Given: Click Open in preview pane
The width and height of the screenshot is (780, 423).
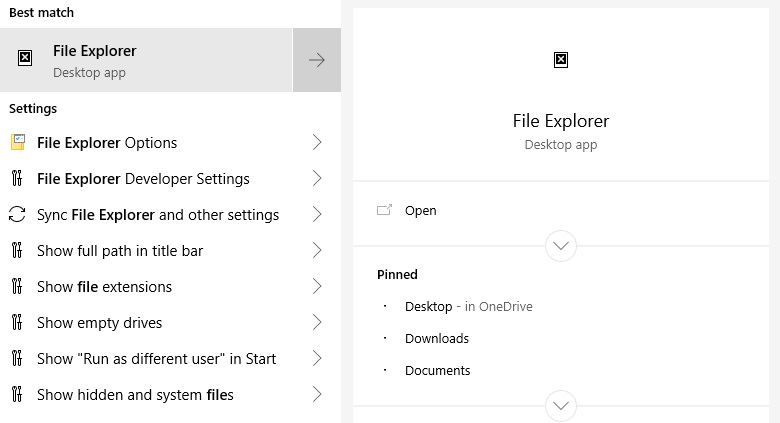Looking at the screenshot, I should tap(420, 211).
